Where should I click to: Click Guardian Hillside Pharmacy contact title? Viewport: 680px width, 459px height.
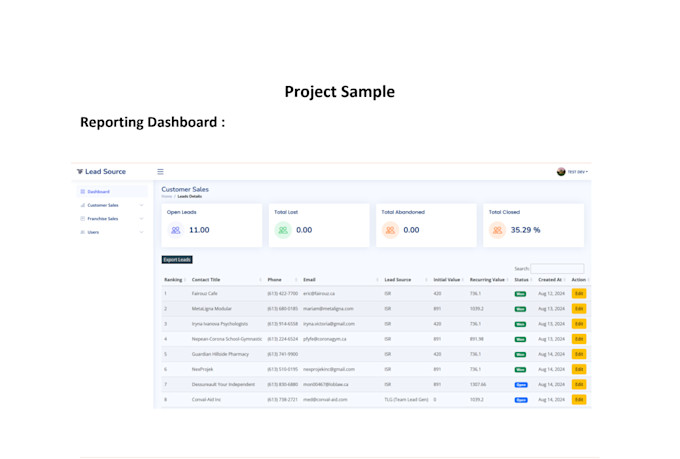tap(220, 354)
